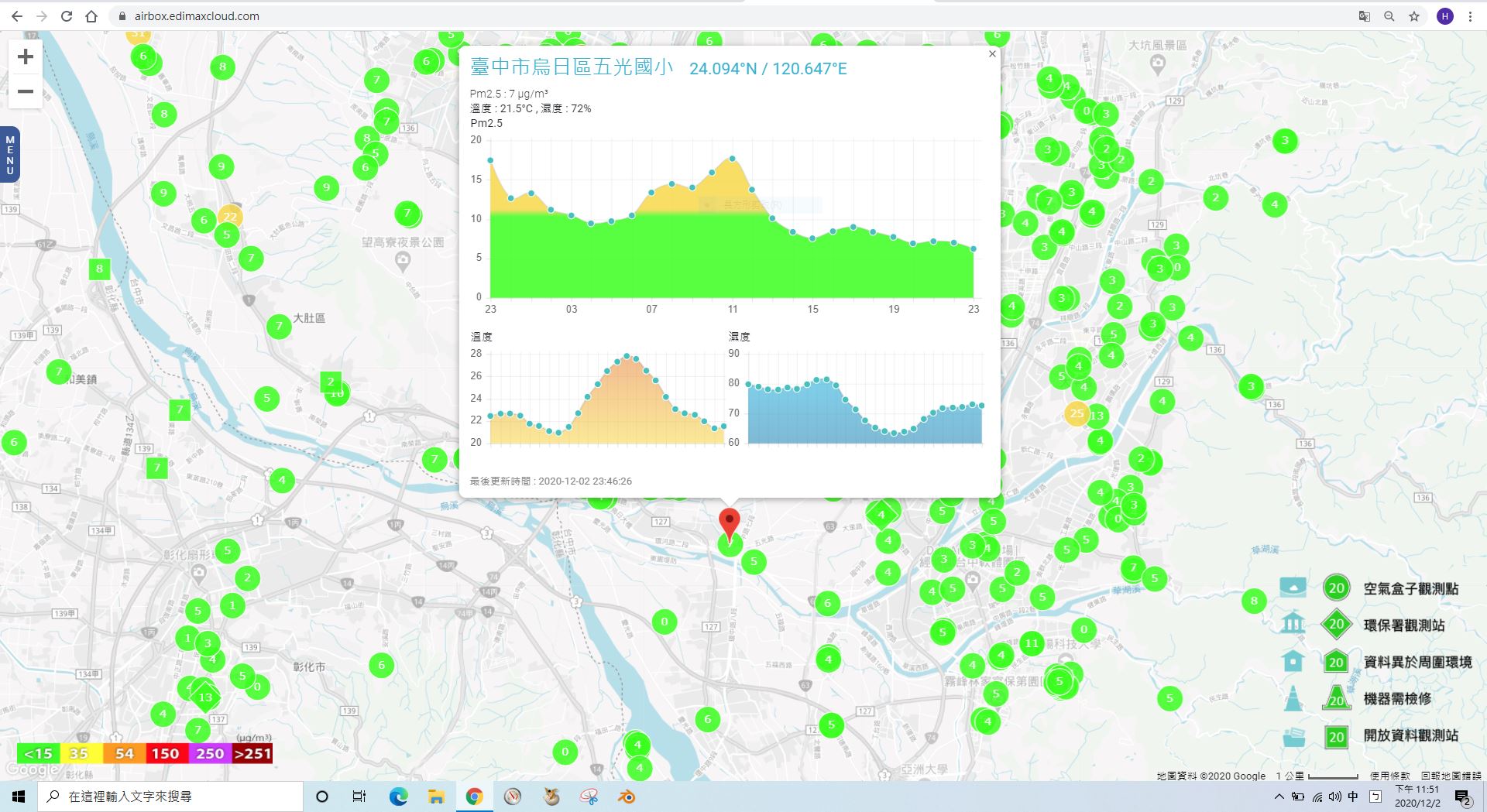Viewport: 1487px width, 812px height.
Task: Click the cloud box 空氣盒子 legend icon
Action: [1293, 588]
